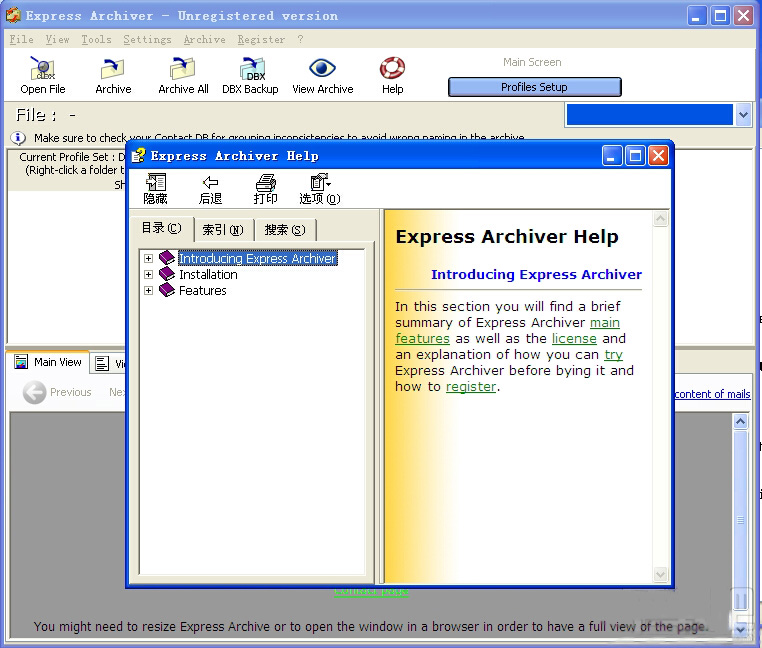Switch to the 搜索(S) search tab

[x=285, y=229]
